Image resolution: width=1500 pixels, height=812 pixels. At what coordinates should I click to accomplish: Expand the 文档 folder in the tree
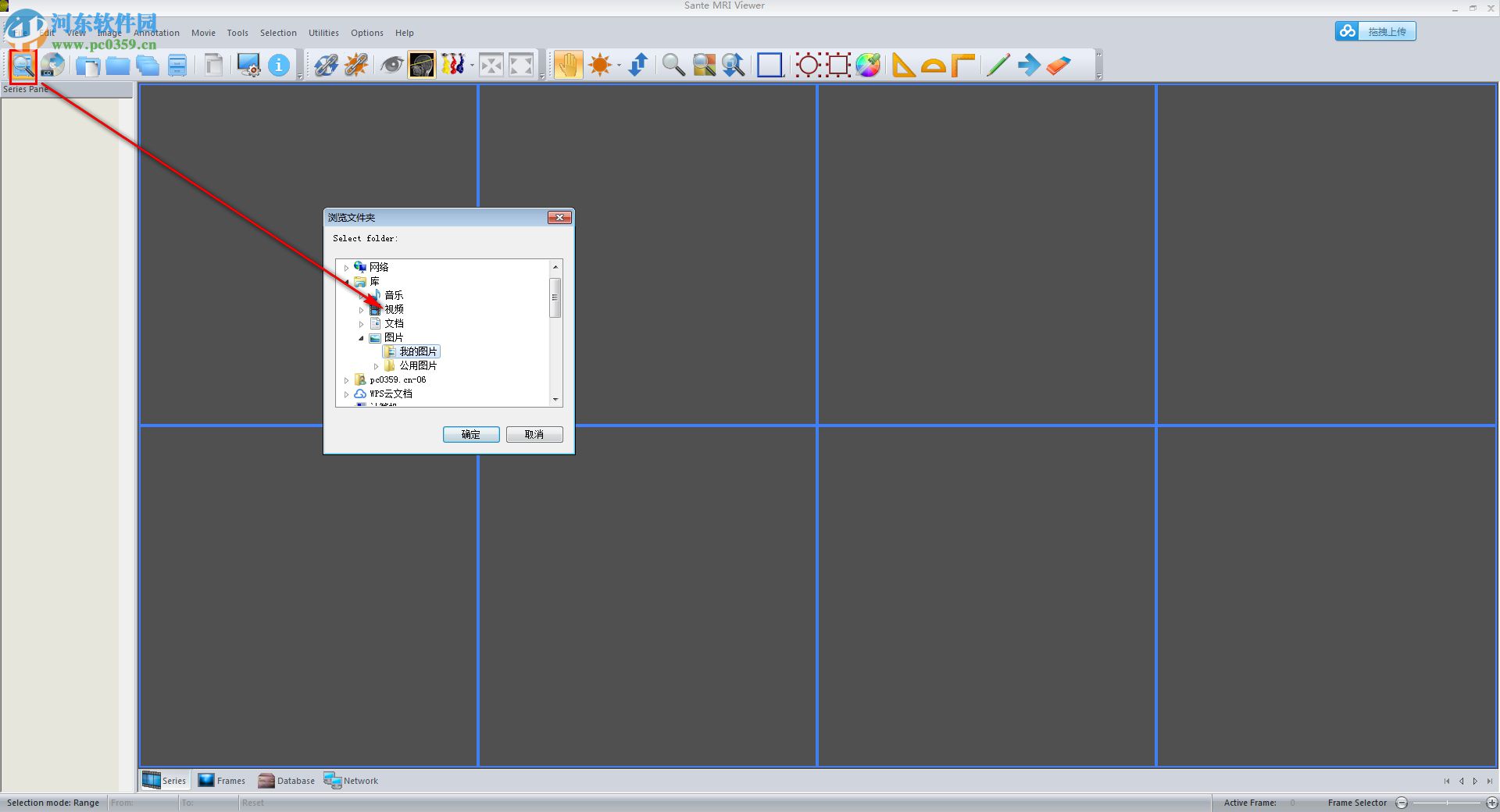click(361, 323)
